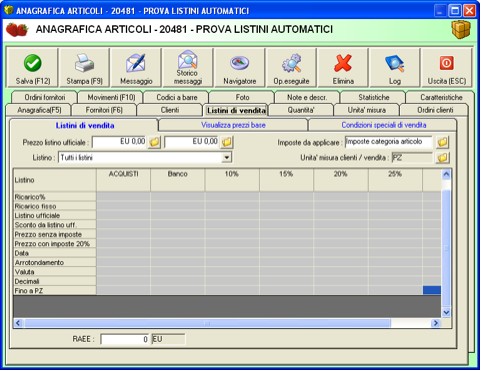Viewport: 482px width, 371px height.
Task: Click the Arrotondamento row label
Action: coord(55,262)
